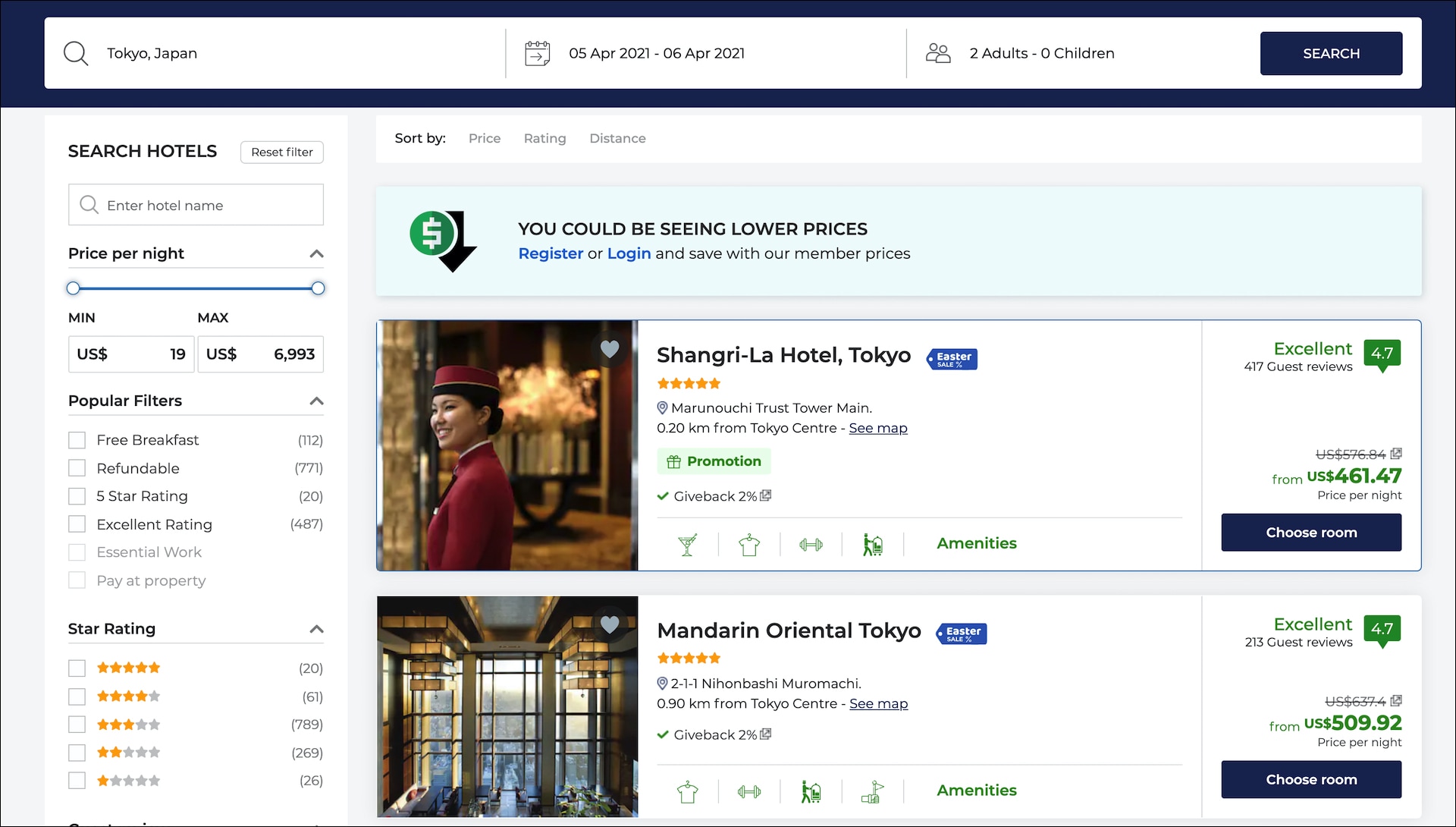This screenshot has width=1456, height=827.
Task: Click magnifier icon in hotel name field
Action: 89,205
